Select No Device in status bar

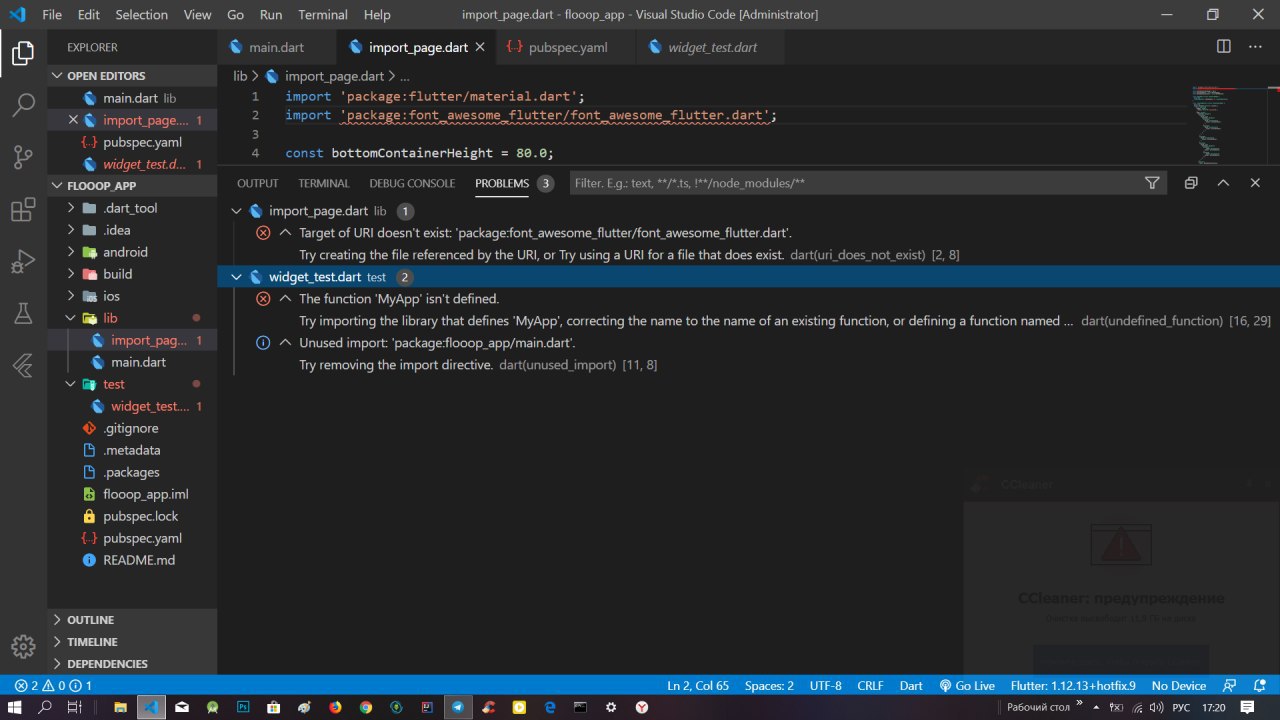click(1179, 686)
